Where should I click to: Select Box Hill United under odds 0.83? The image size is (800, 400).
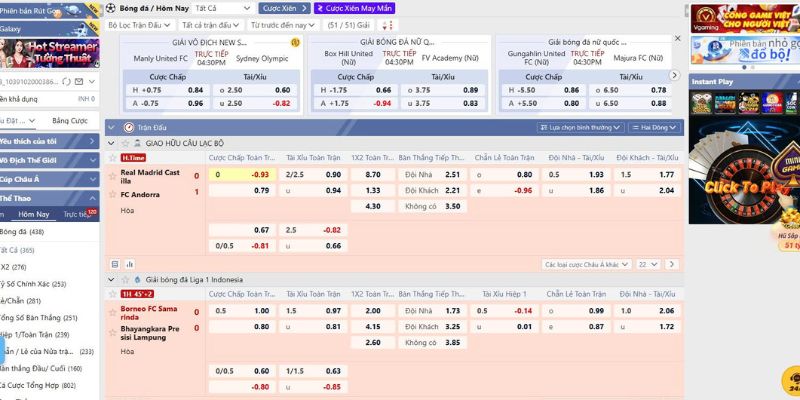click(x=443, y=103)
